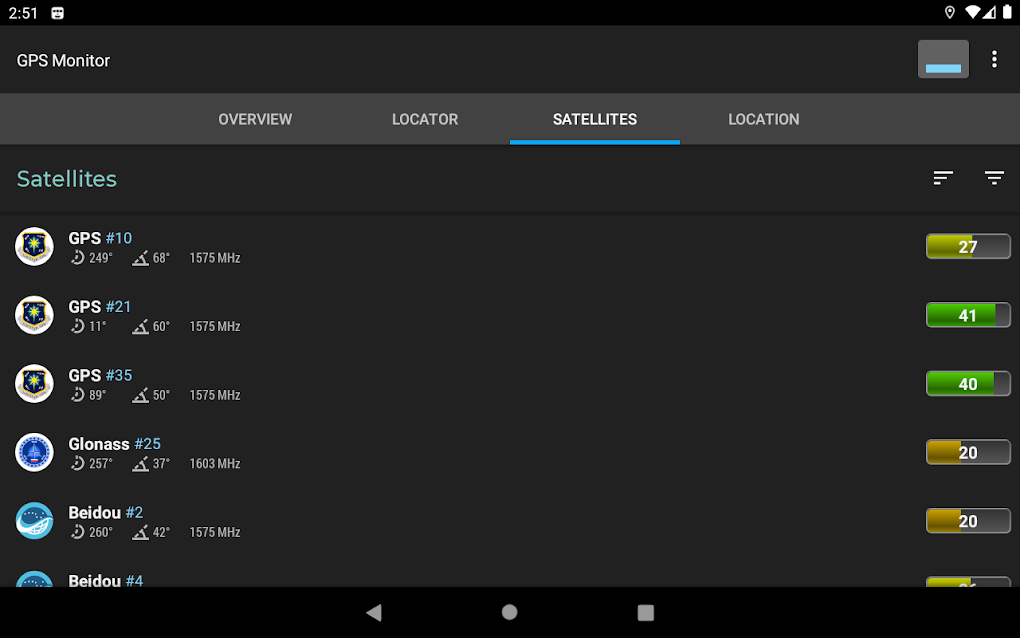Image resolution: width=1020 pixels, height=638 pixels.
Task: Switch to the LOCATION tab
Action: pos(763,119)
